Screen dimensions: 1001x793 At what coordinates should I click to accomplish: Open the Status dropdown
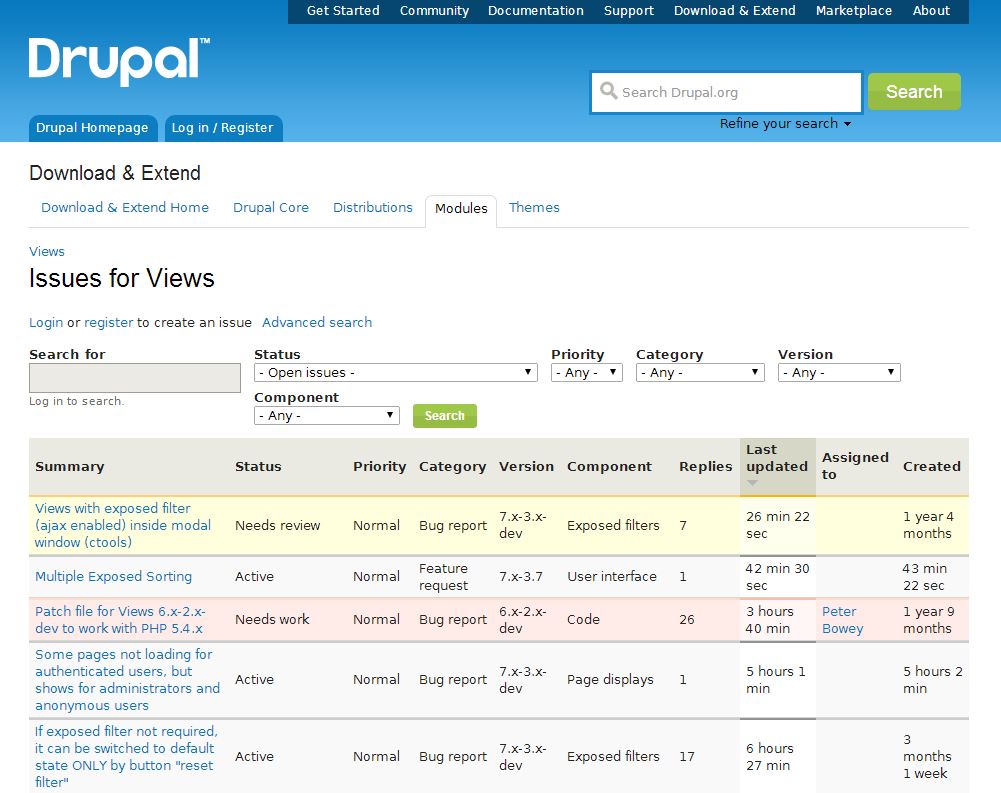[396, 372]
